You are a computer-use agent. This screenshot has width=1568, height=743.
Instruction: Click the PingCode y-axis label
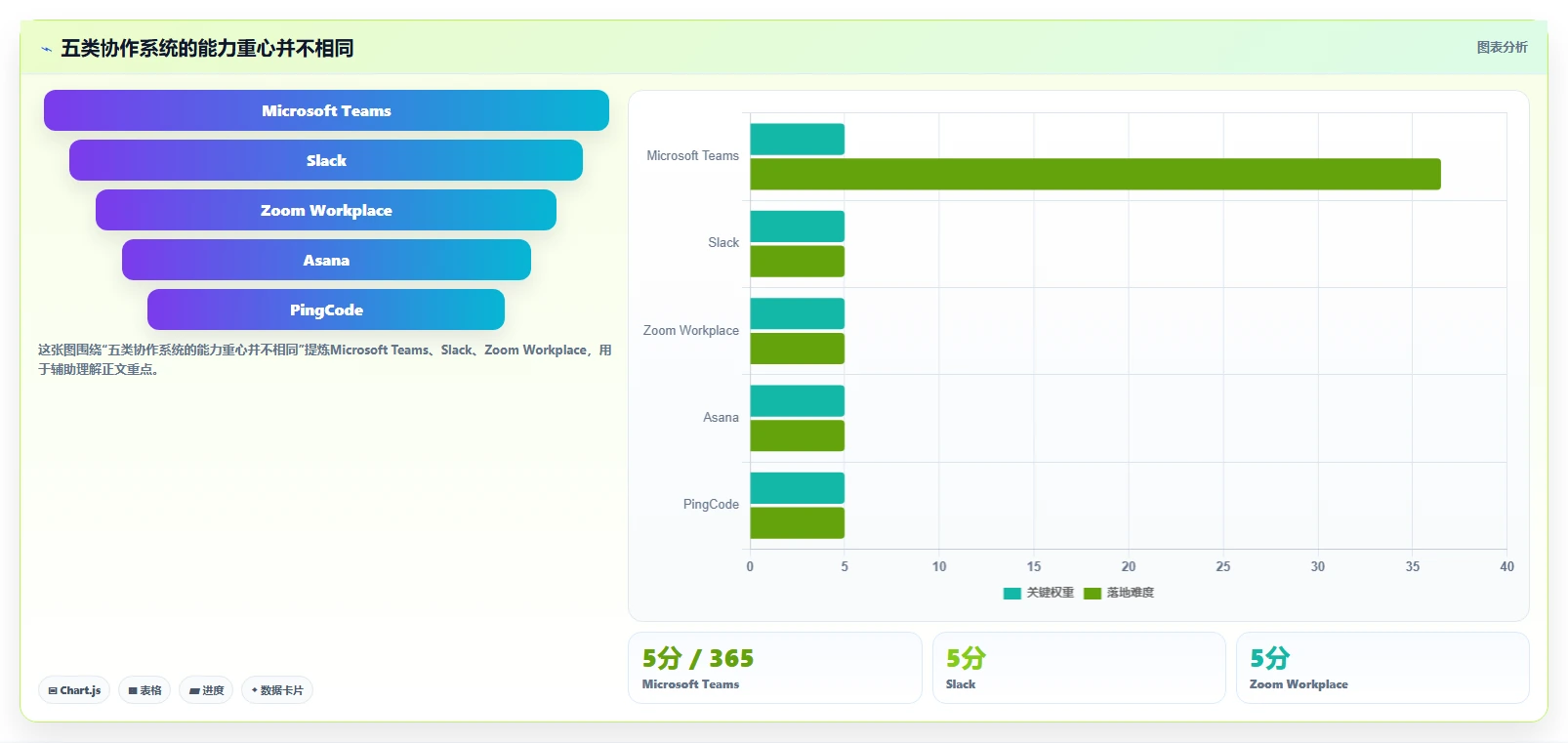click(711, 505)
